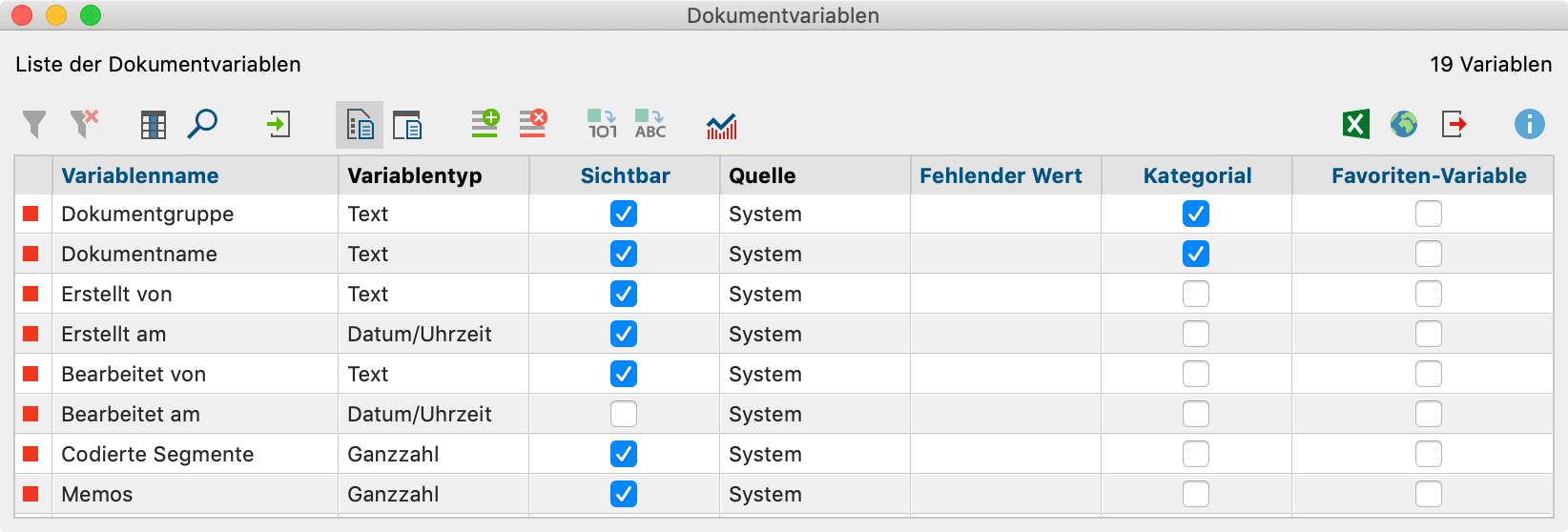Toggle the variable list view icon
This screenshot has height=532, width=1568.
point(360,125)
